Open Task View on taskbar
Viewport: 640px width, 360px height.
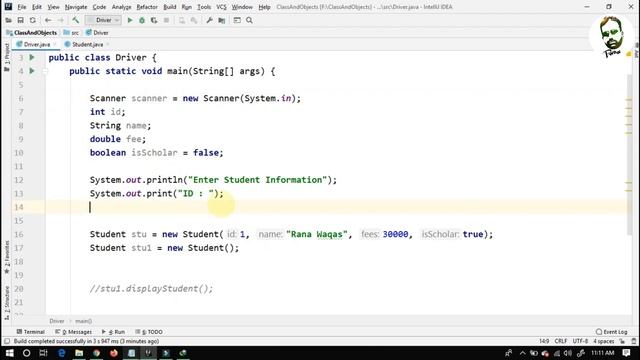tap(43, 353)
